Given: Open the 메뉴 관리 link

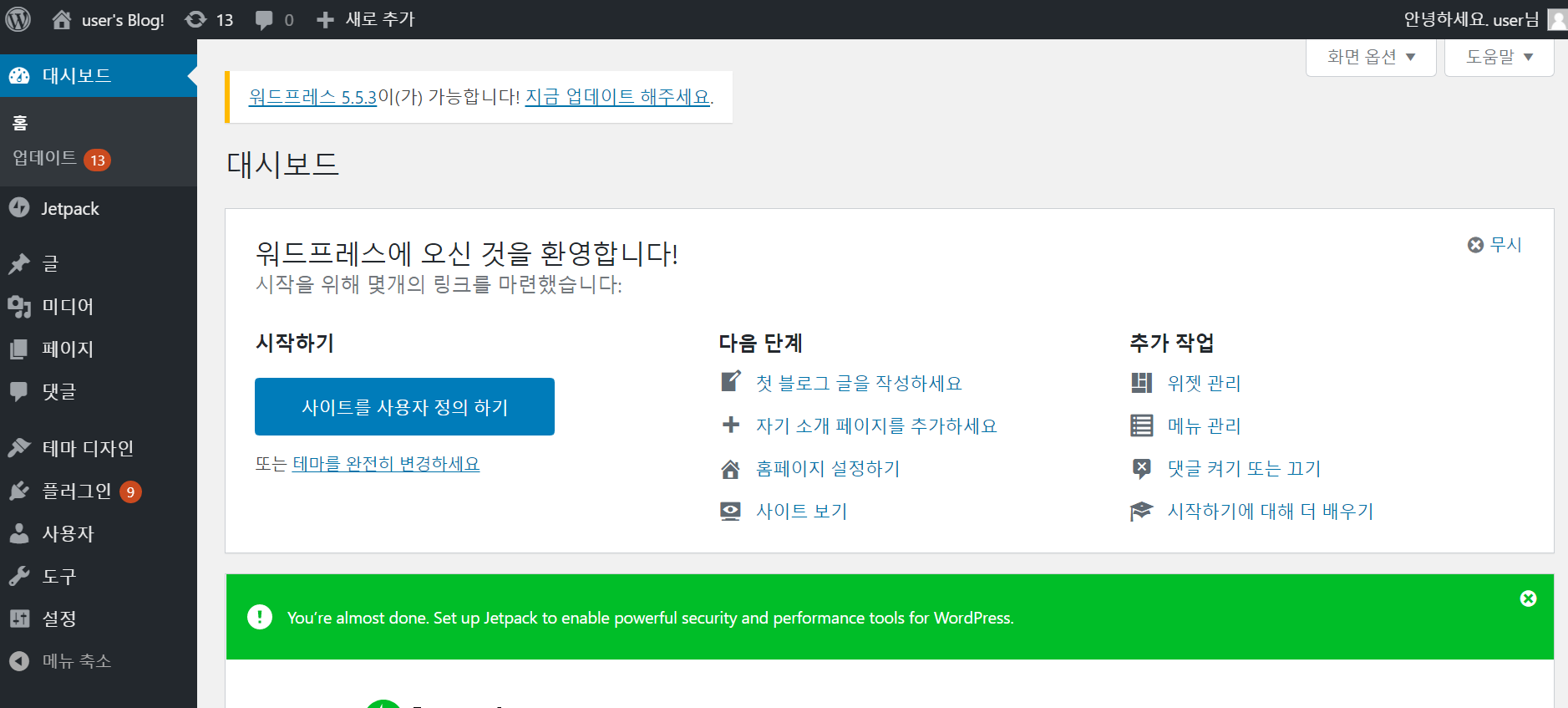Looking at the screenshot, I should tap(1204, 425).
